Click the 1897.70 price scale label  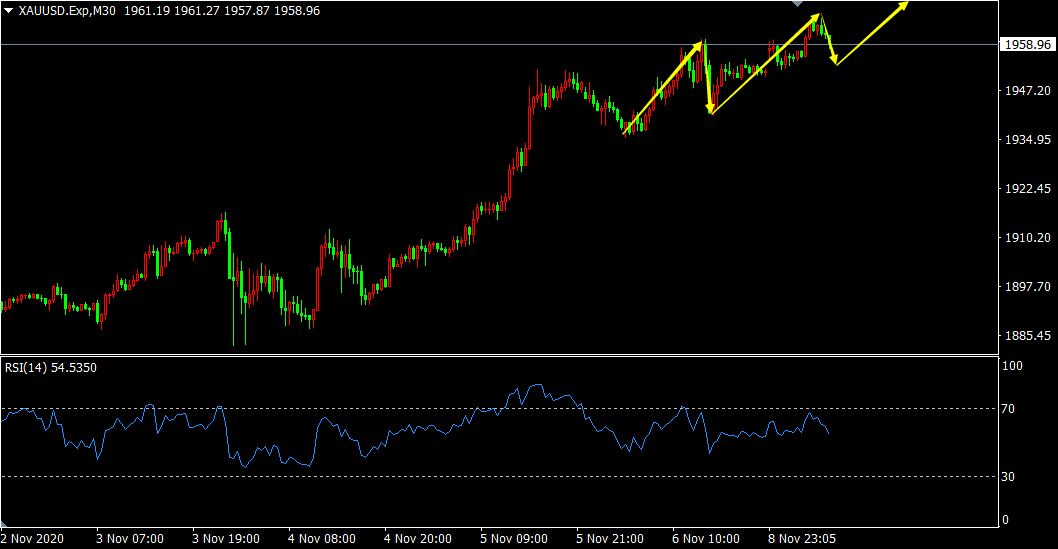1028,287
